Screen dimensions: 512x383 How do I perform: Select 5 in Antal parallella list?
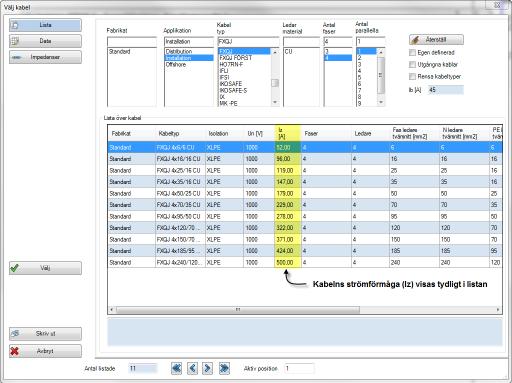[366, 77]
